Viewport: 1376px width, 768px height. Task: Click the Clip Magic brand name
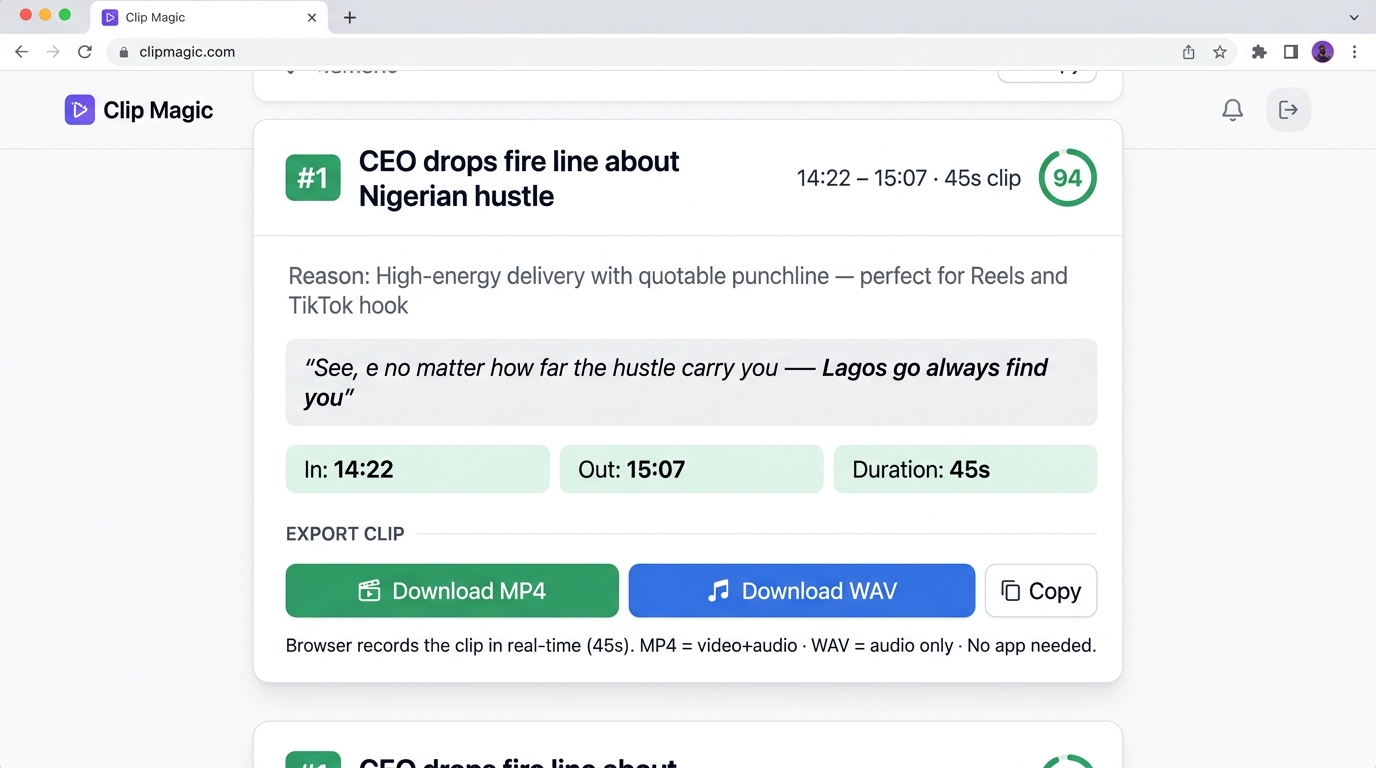click(158, 110)
